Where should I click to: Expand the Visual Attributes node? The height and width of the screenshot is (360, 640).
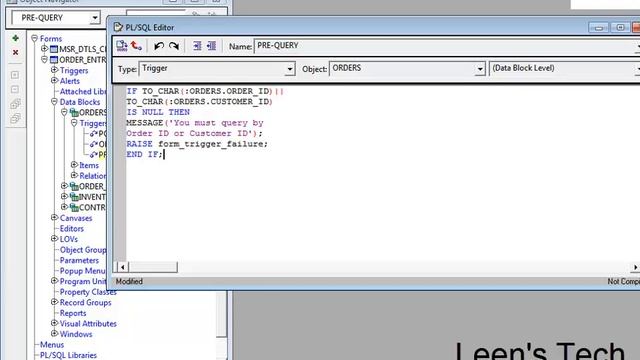(54, 323)
